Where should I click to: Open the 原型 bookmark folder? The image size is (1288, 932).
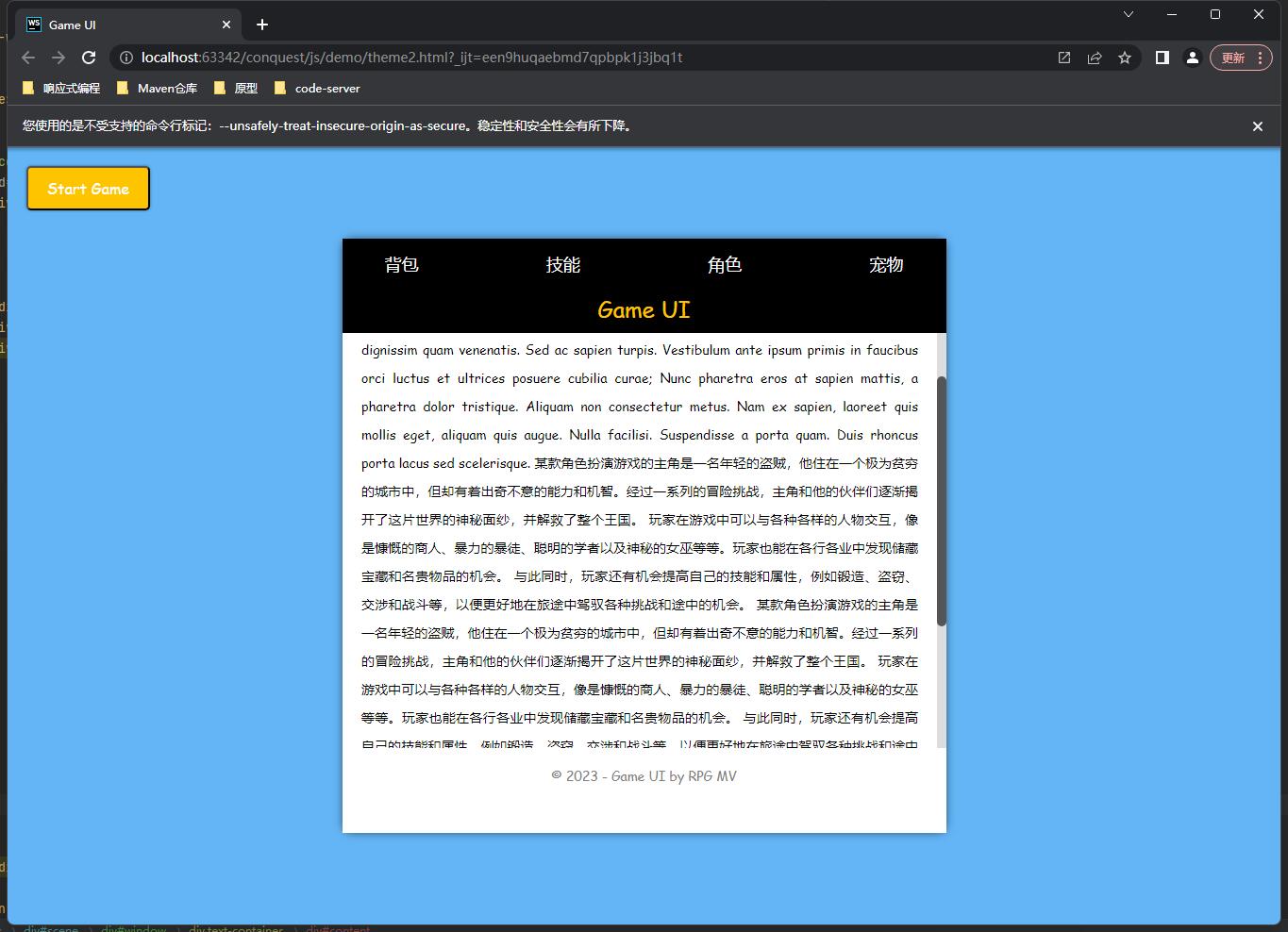(236, 89)
